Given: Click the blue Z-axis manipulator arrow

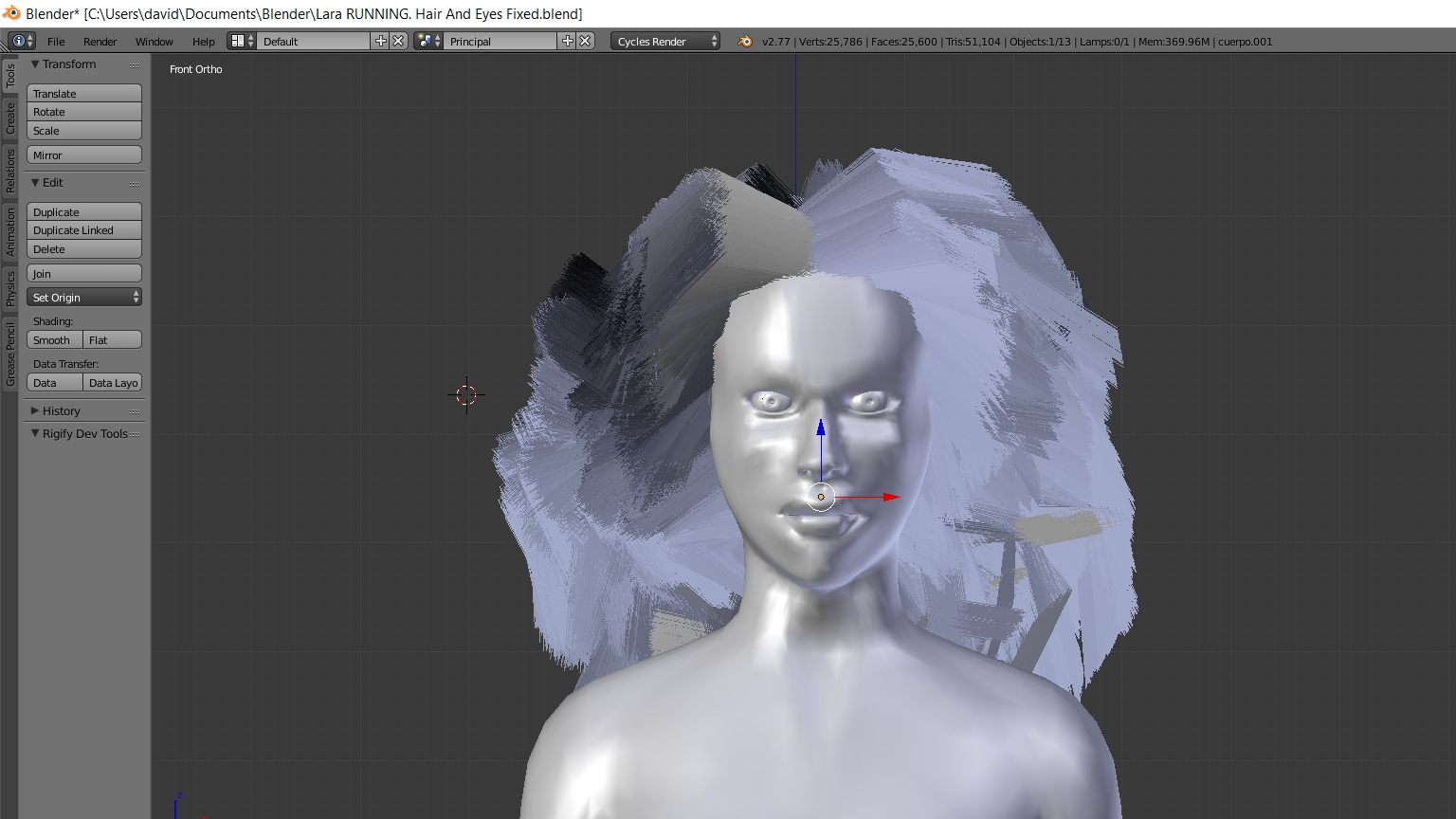Looking at the screenshot, I should coord(821,428).
